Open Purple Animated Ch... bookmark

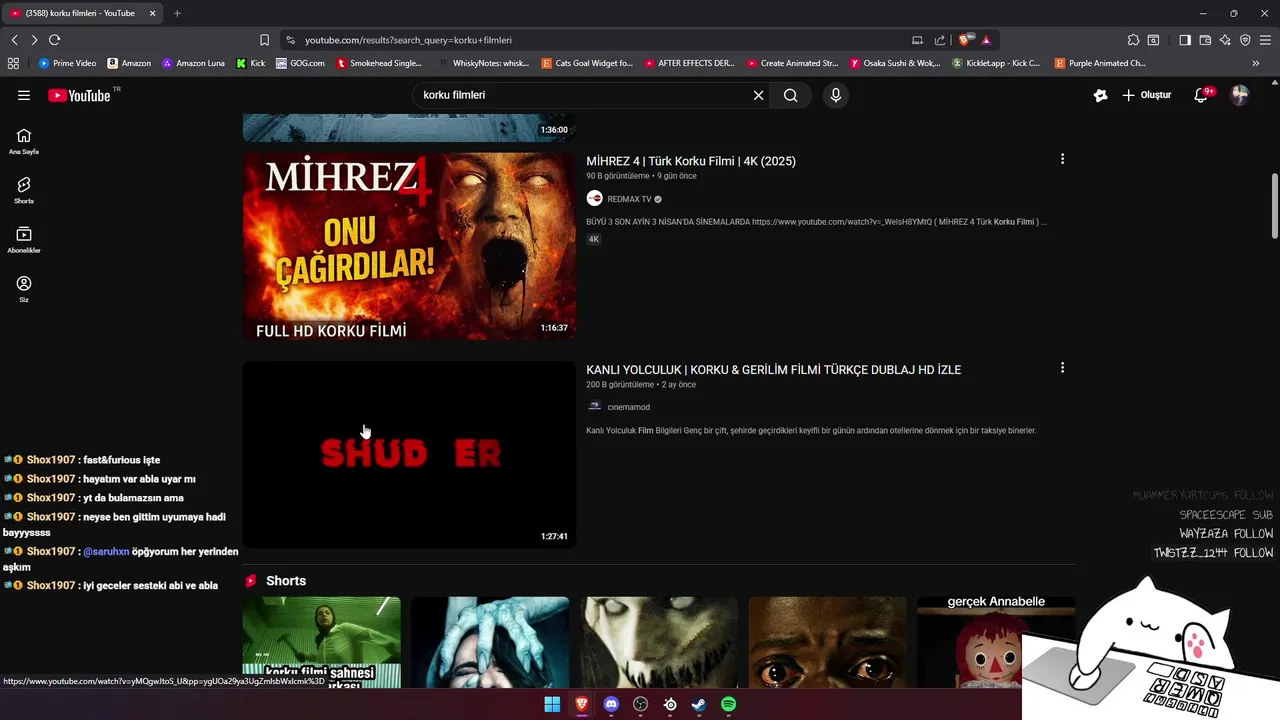click(x=1101, y=63)
